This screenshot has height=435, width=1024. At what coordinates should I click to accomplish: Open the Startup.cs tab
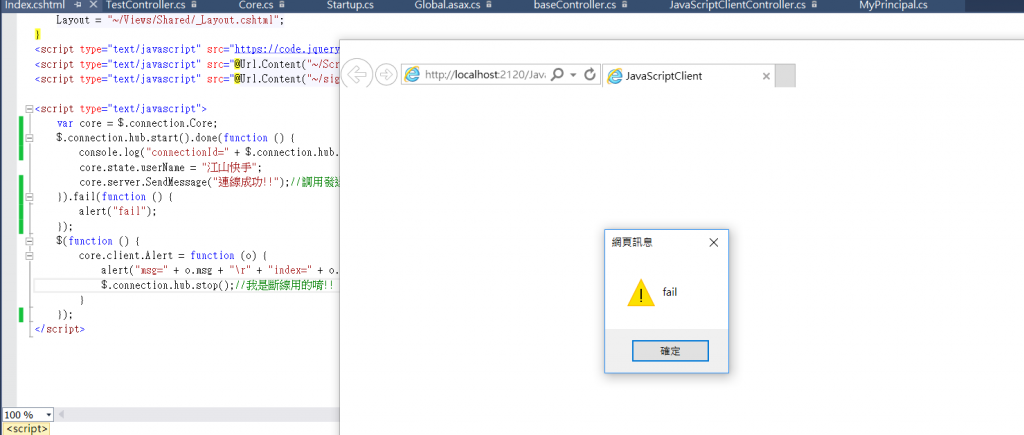click(350, 5)
